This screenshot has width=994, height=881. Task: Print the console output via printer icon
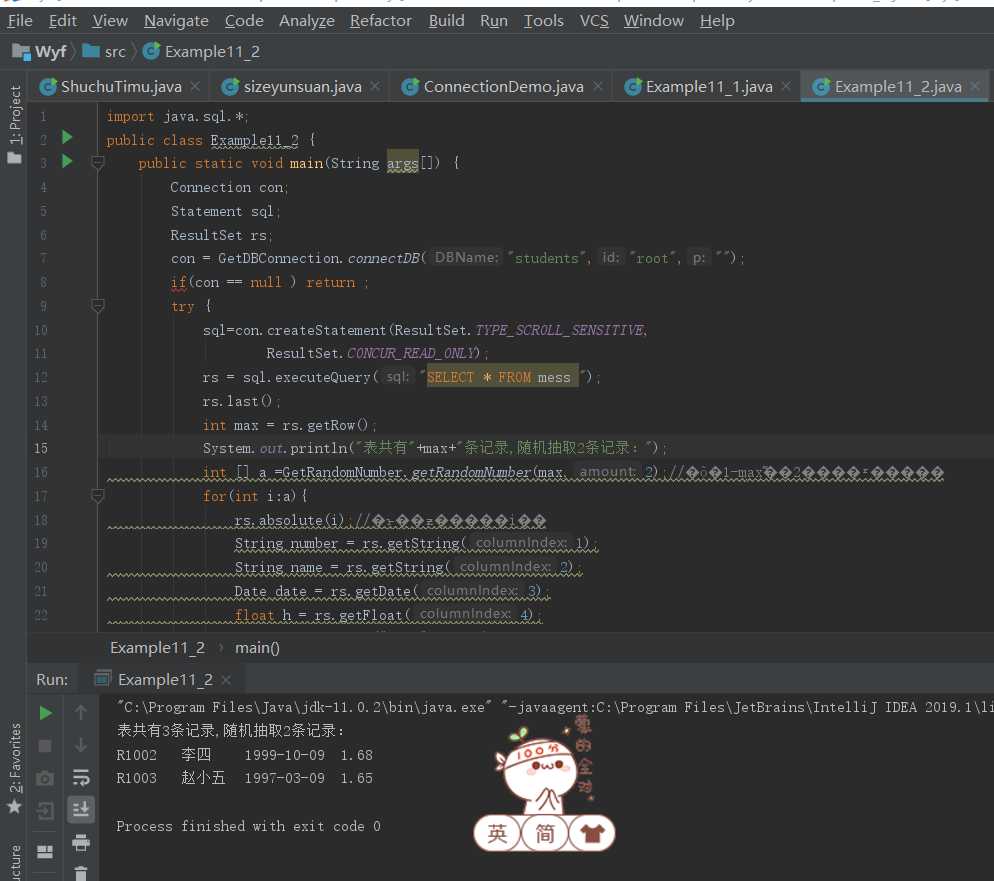click(x=81, y=842)
